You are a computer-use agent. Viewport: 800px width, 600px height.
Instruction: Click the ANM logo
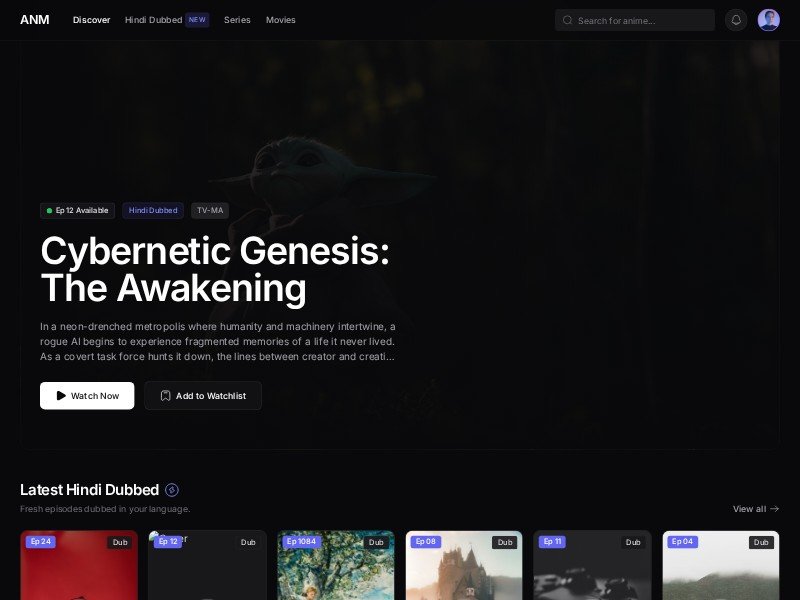(x=35, y=20)
